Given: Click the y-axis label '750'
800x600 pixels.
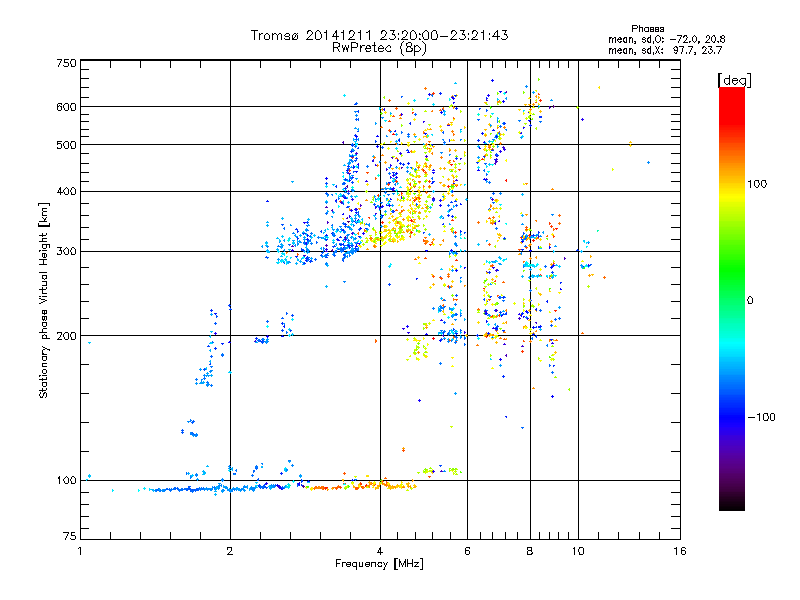Looking at the screenshot, I should tap(66, 63).
